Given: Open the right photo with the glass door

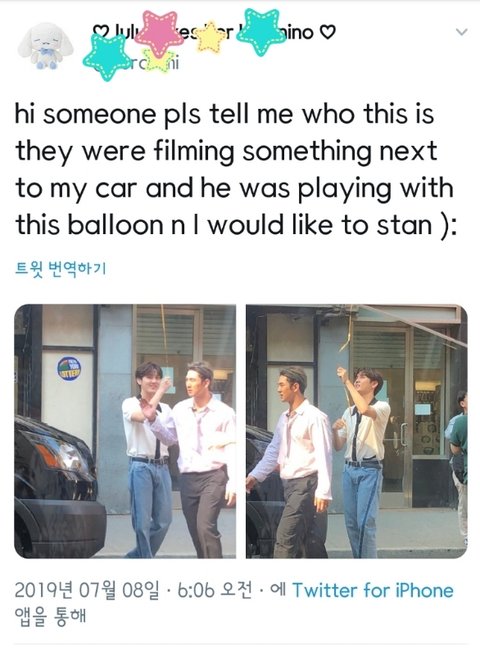Looking at the screenshot, I should coord(356,431).
